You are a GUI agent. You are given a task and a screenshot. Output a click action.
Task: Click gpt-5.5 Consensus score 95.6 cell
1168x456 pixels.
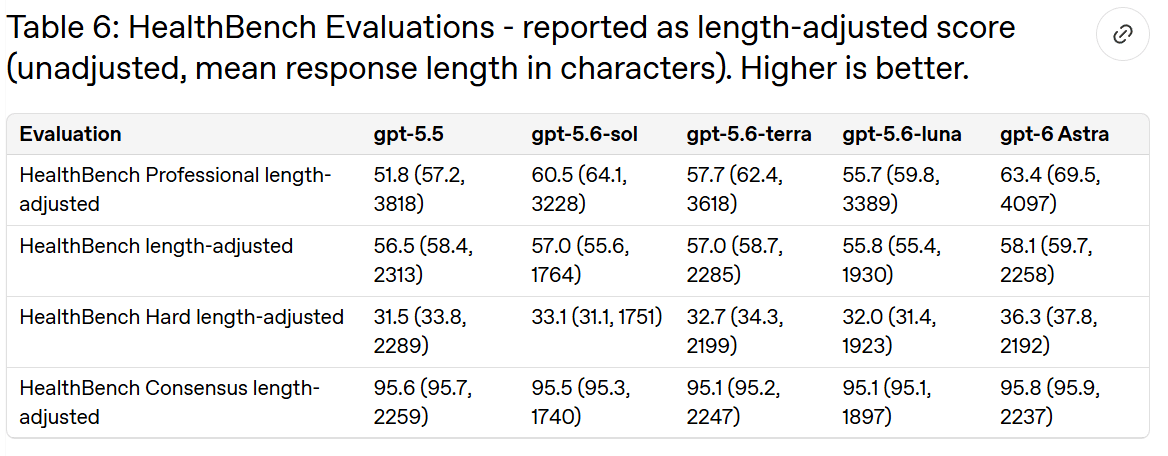(422, 402)
